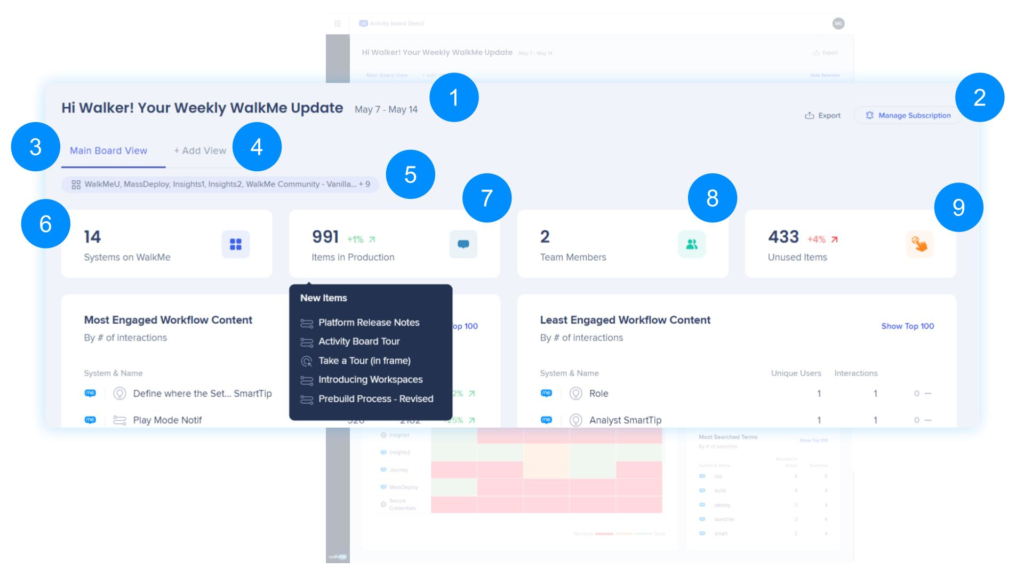
Task: Click the Role row name in Least Engaged
Action: click(x=598, y=393)
